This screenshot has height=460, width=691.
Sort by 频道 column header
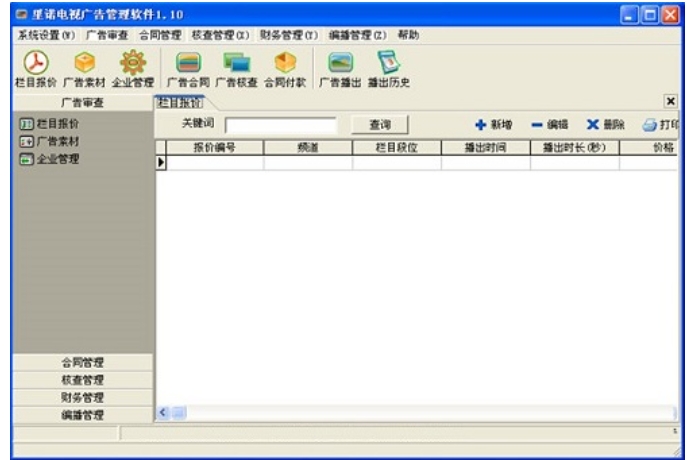(308, 148)
